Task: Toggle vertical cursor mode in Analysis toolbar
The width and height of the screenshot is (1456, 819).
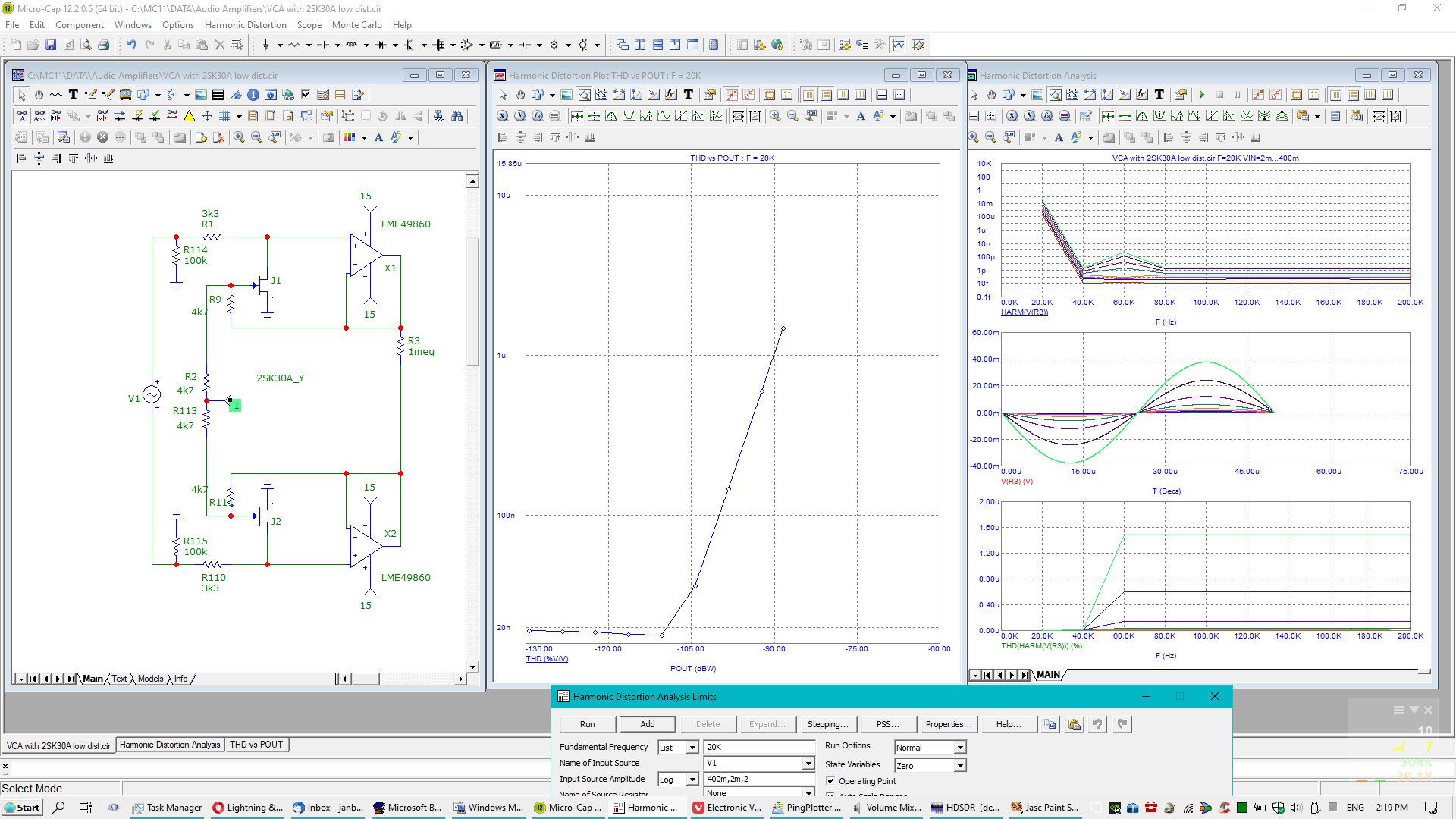Action: [x=1396, y=116]
